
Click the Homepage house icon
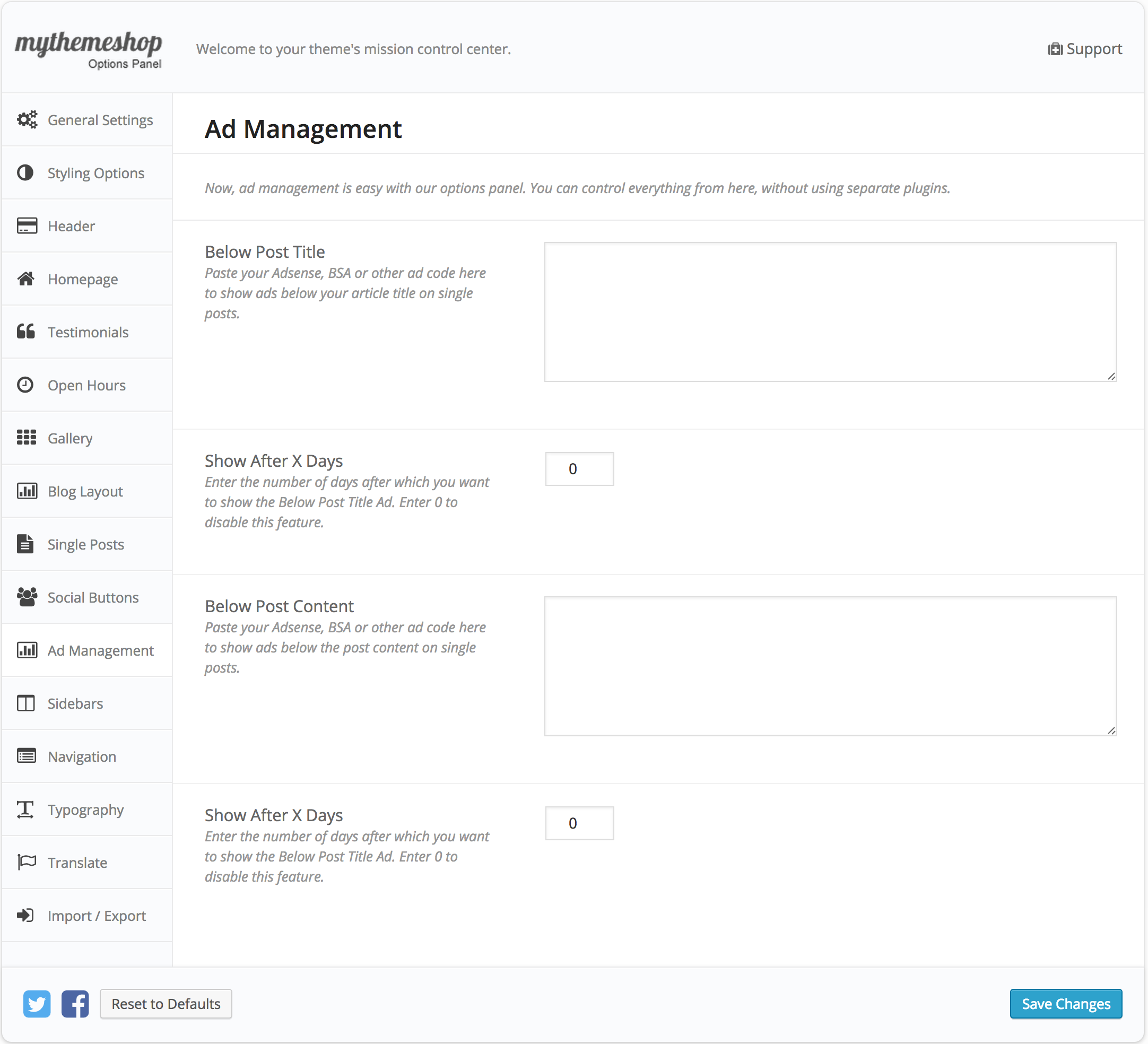click(25, 279)
